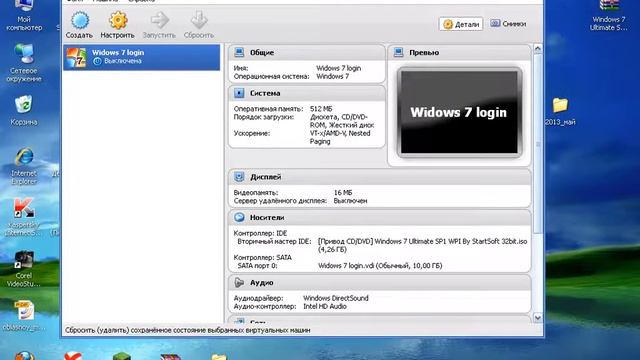Click the Intel HD Audio controller value

click(324, 307)
